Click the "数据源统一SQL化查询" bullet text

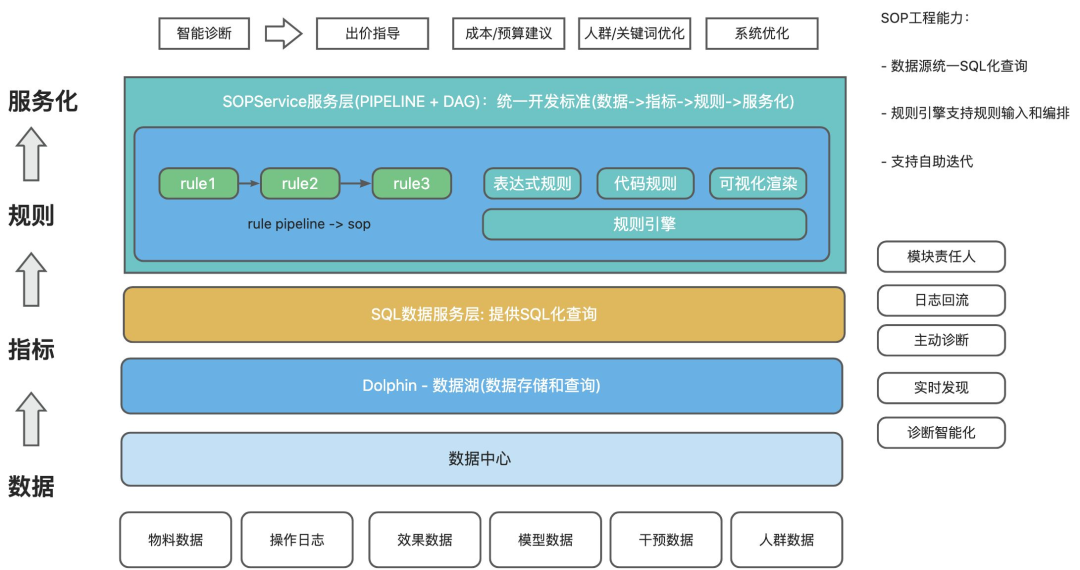[959, 66]
